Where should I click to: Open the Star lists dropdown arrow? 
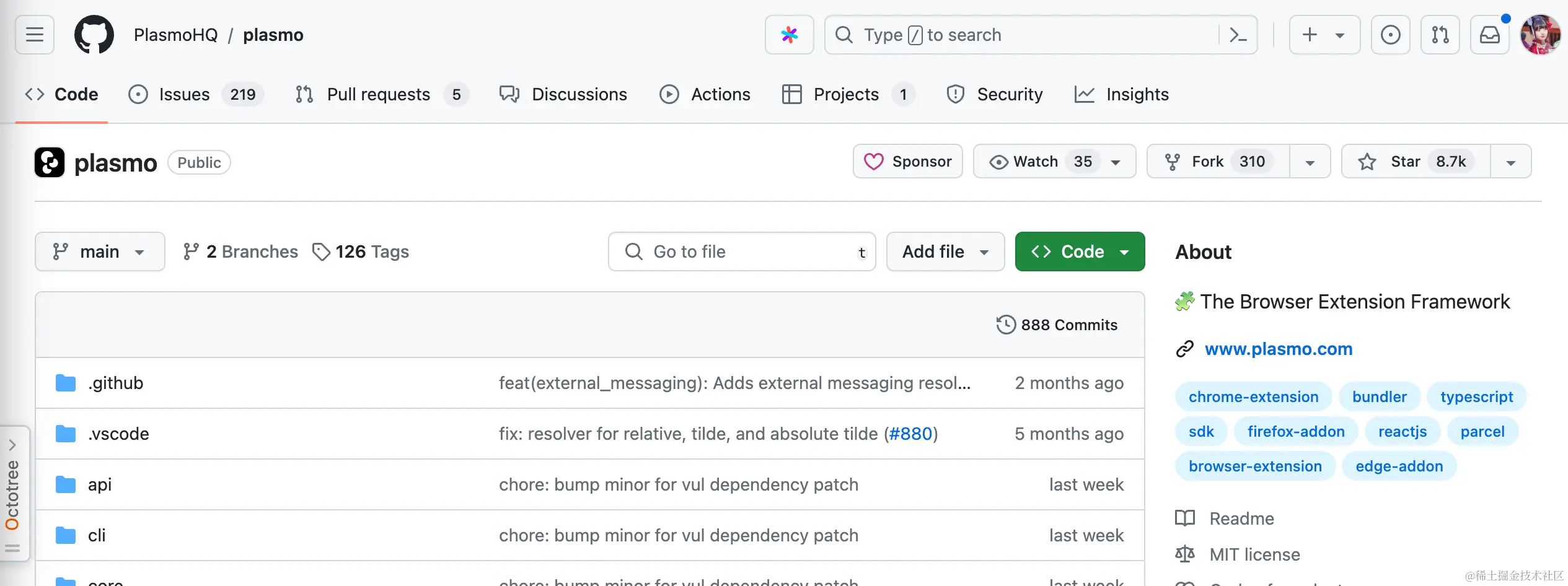(x=1511, y=162)
